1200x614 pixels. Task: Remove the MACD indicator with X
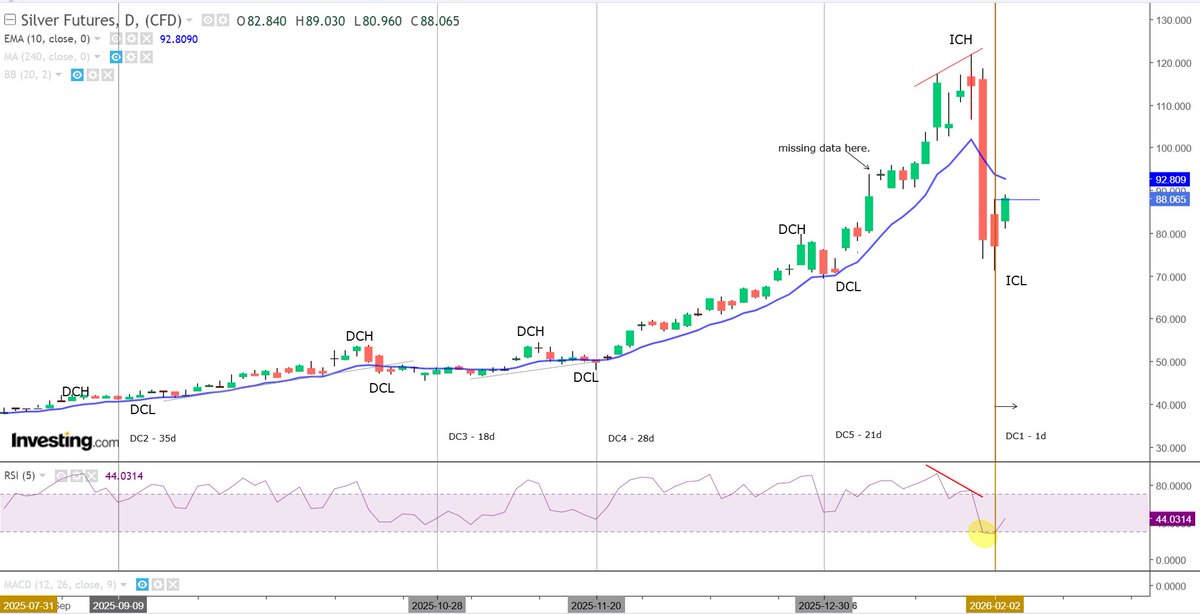point(173,584)
